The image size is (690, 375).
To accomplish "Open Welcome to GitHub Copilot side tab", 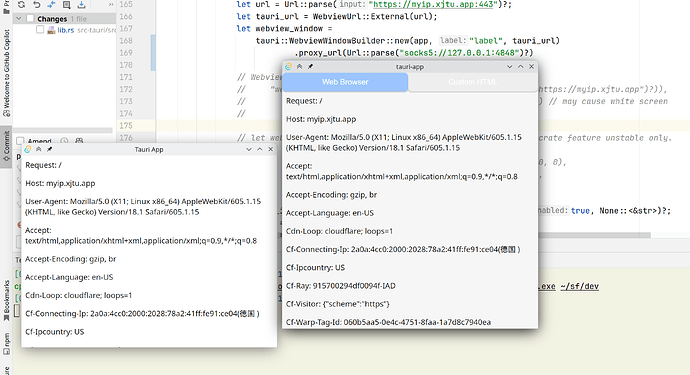I will click(6, 73).
